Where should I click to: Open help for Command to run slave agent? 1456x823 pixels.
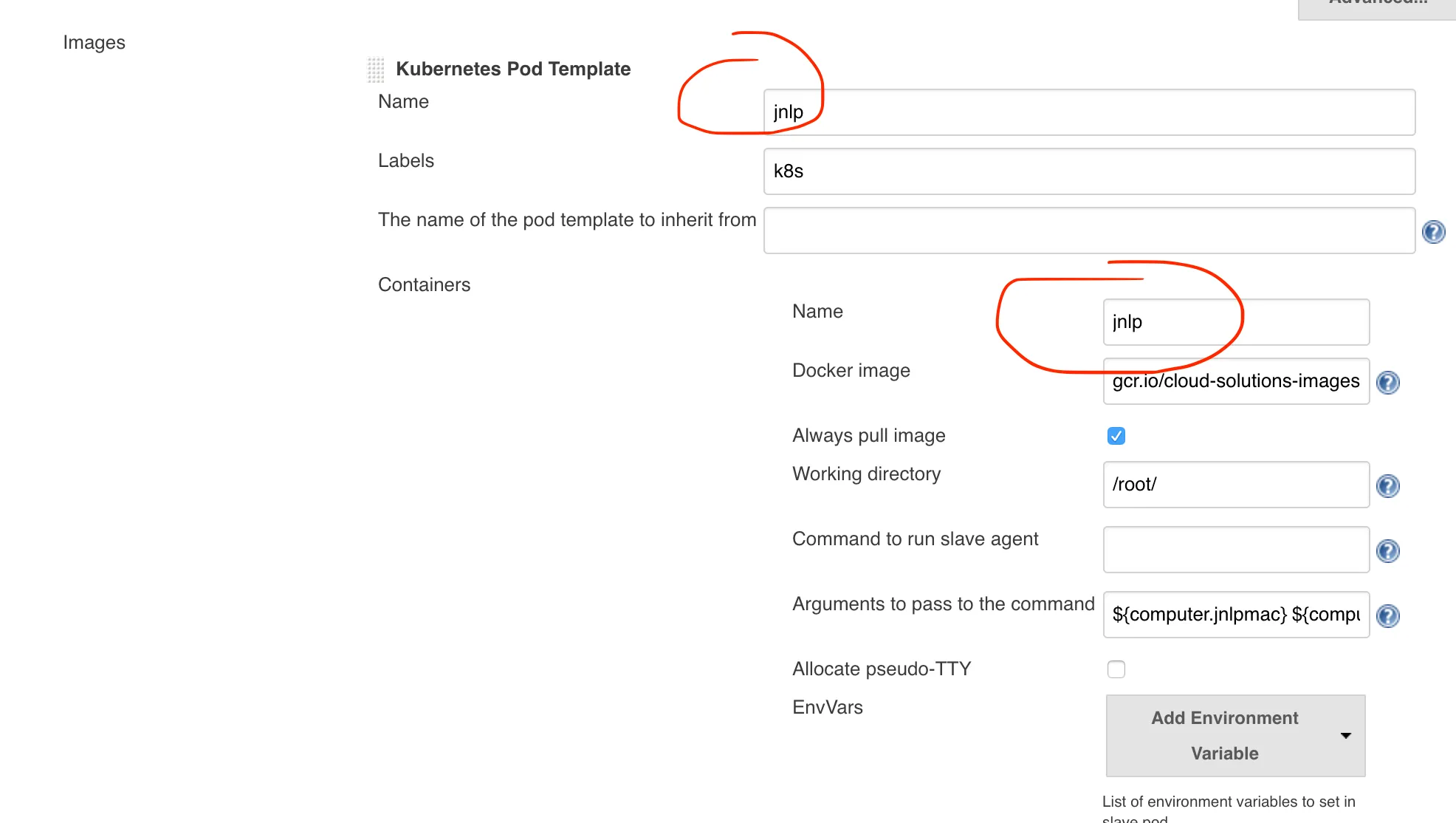point(1388,551)
